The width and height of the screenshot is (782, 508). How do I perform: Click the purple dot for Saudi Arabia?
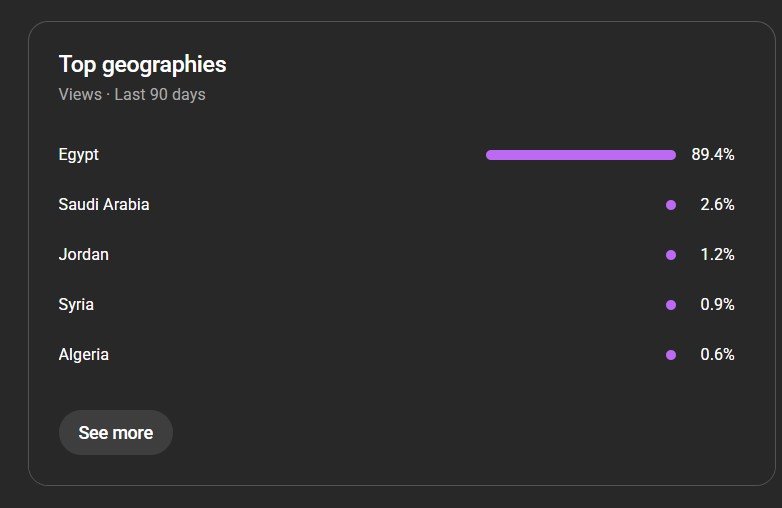pyautogui.click(x=671, y=205)
